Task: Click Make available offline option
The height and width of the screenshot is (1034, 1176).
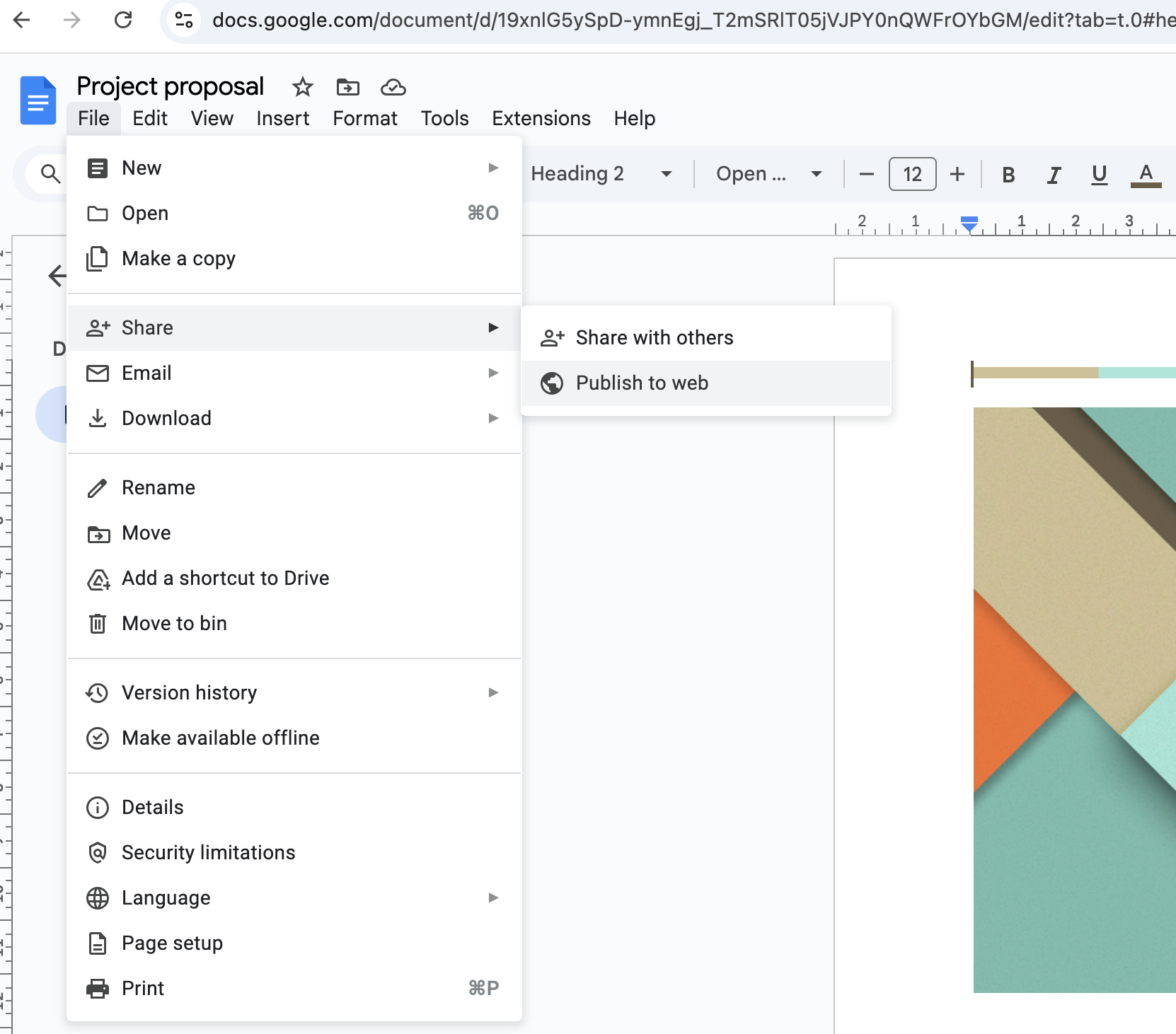Action: coord(220,738)
